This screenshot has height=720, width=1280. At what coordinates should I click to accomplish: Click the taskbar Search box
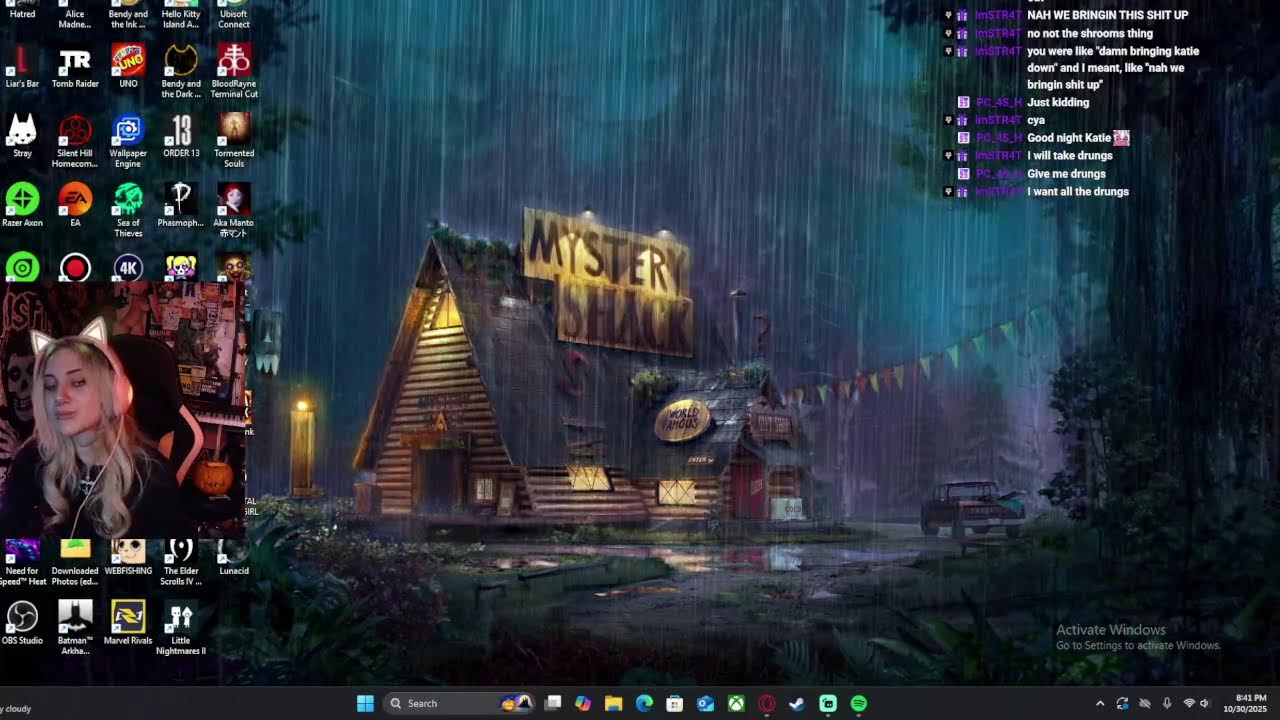point(459,703)
